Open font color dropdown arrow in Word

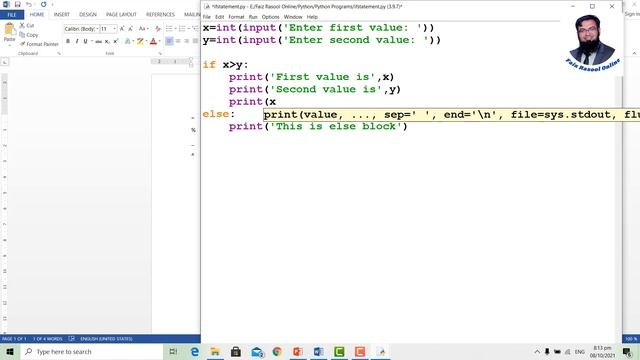pyautogui.click(x=159, y=41)
